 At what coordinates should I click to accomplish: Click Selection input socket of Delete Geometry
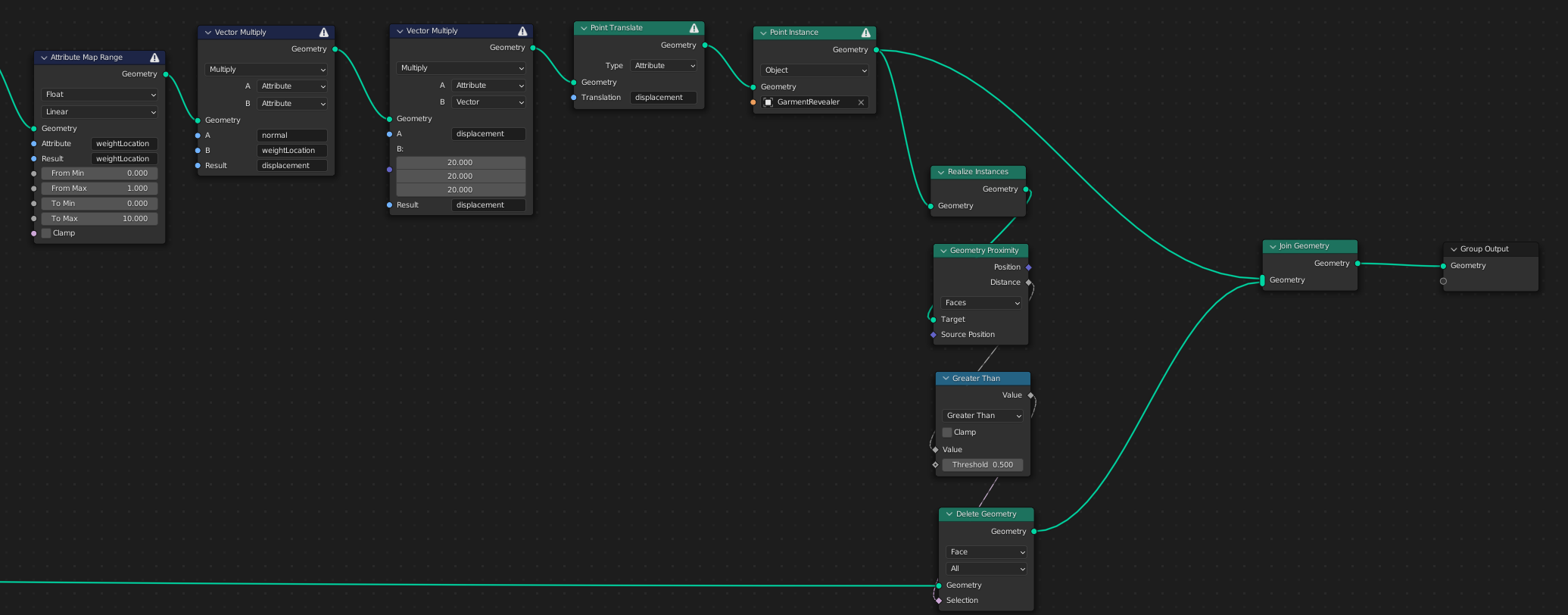(939, 601)
